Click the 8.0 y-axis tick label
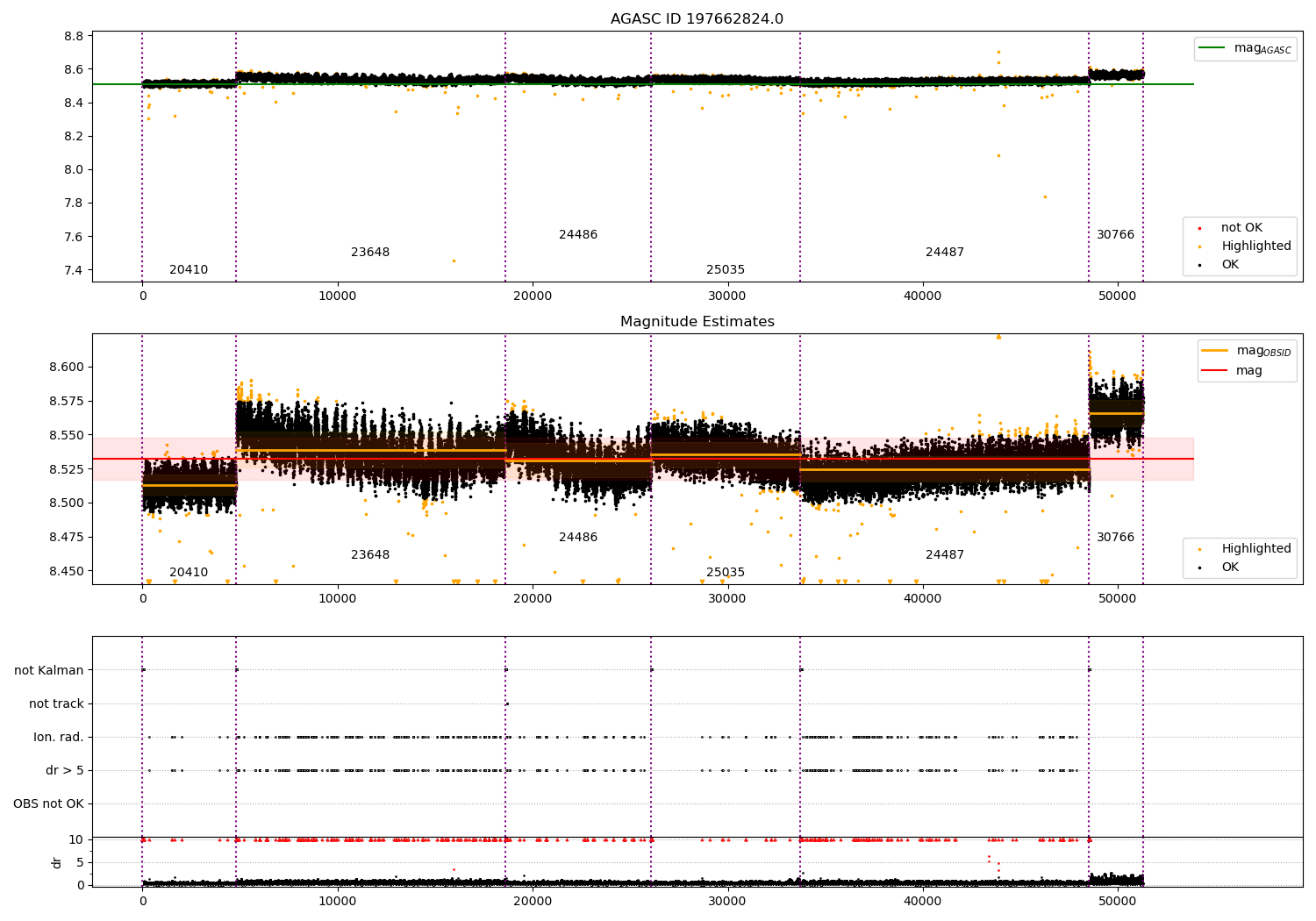 [75, 170]
